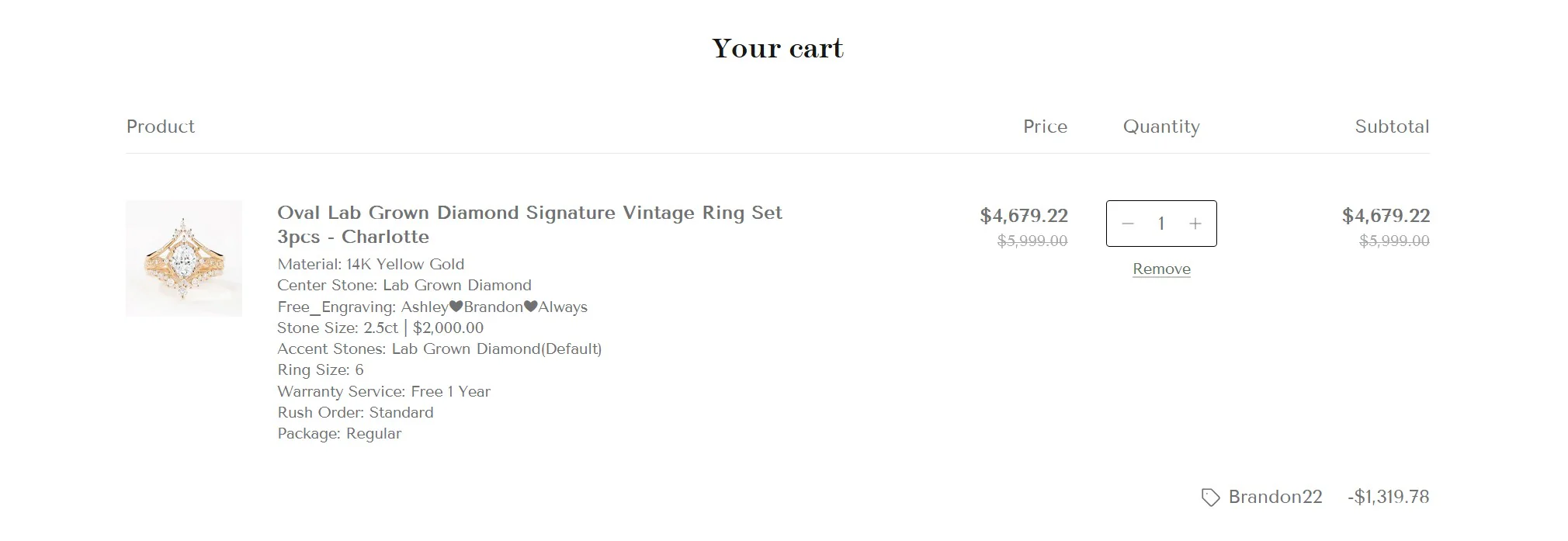This screenshot has height=541, width=1568.
Task: Click the quantity field showing 1
Action: tap(1161, 224)
